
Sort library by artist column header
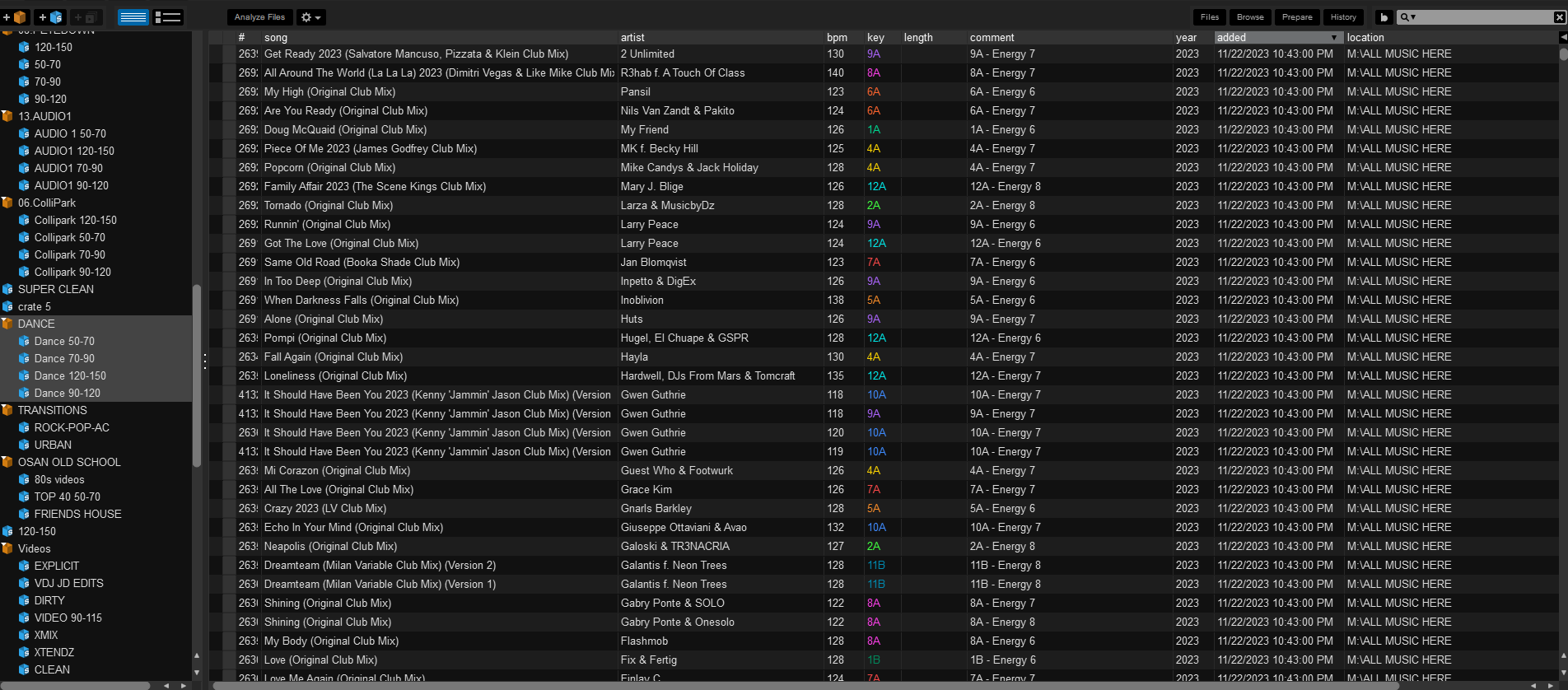click(x=721, y=37)
